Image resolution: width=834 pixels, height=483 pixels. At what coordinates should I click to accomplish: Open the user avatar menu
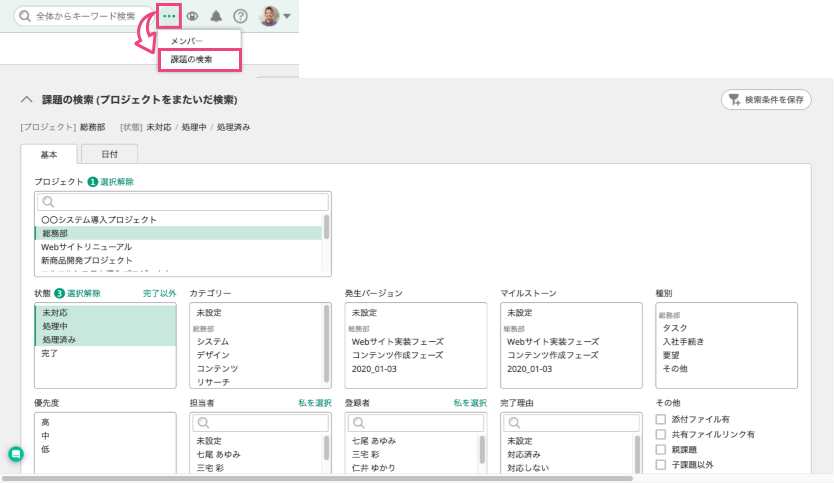click(274, 16)
